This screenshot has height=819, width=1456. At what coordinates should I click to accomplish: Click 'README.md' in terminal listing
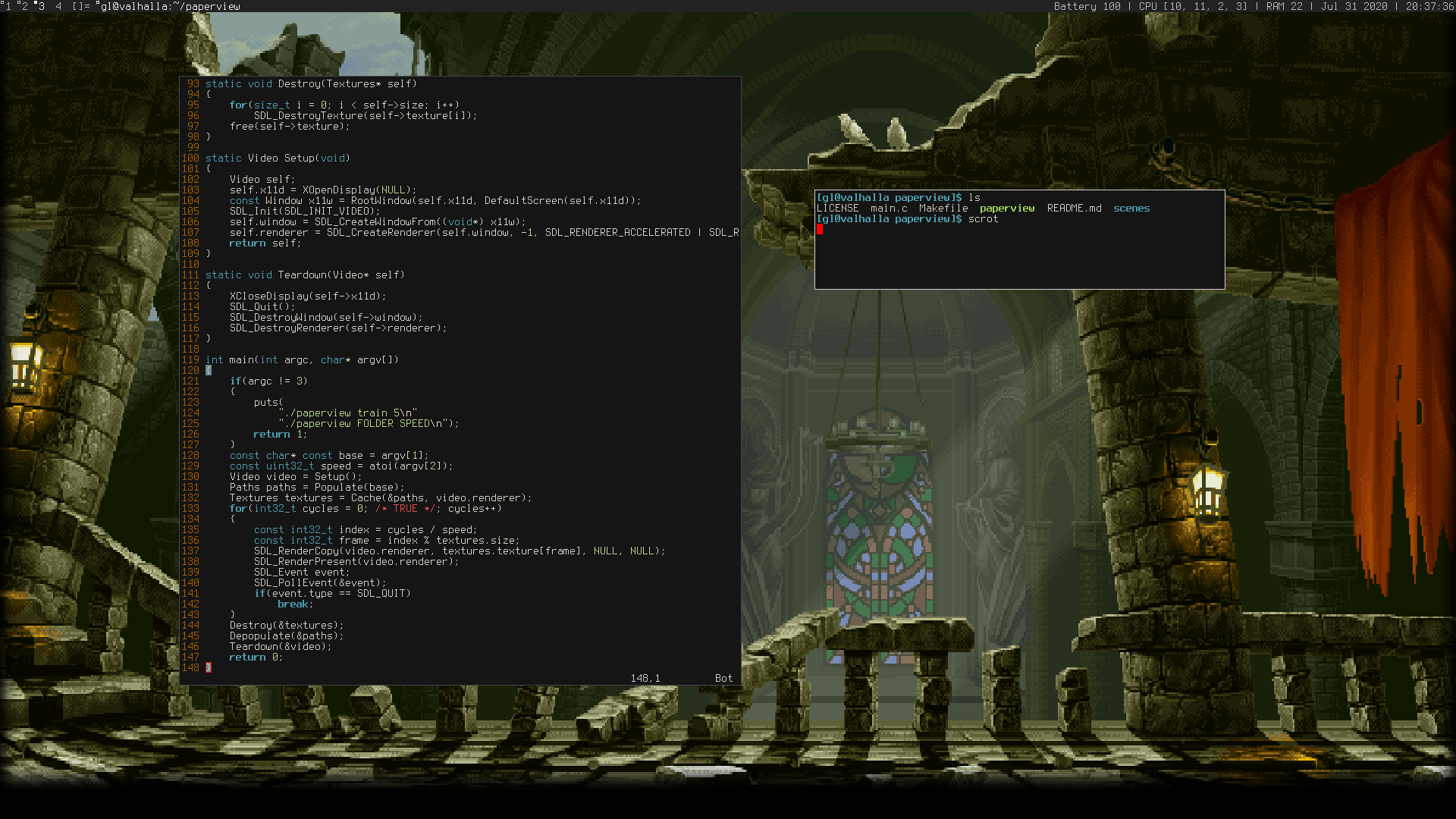1074,209
